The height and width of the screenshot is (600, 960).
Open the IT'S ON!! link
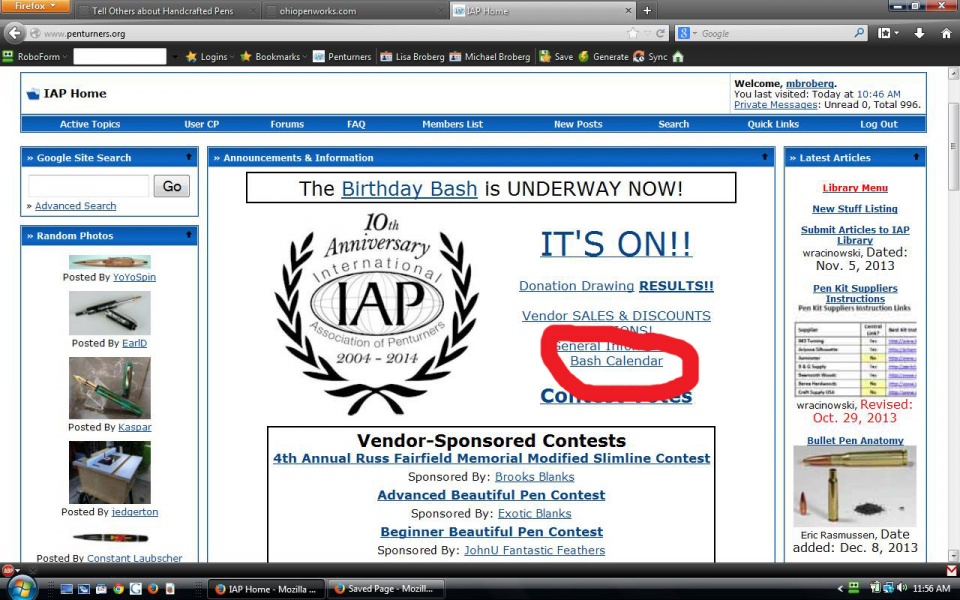pyautogui.click(x=616, y=243)
